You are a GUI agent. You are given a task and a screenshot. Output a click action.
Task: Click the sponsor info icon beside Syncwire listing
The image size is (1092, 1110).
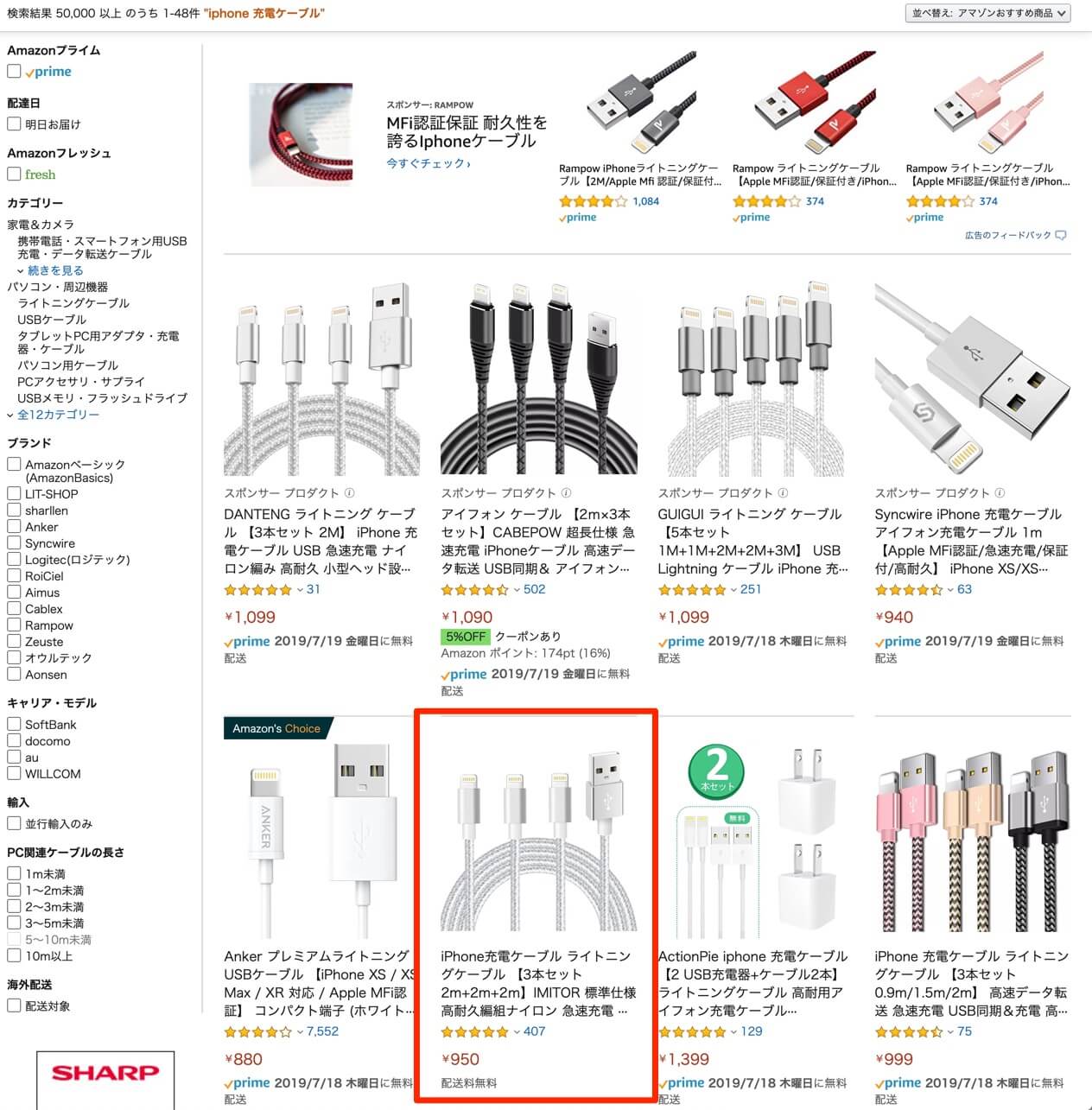[x=1000, y=493]
